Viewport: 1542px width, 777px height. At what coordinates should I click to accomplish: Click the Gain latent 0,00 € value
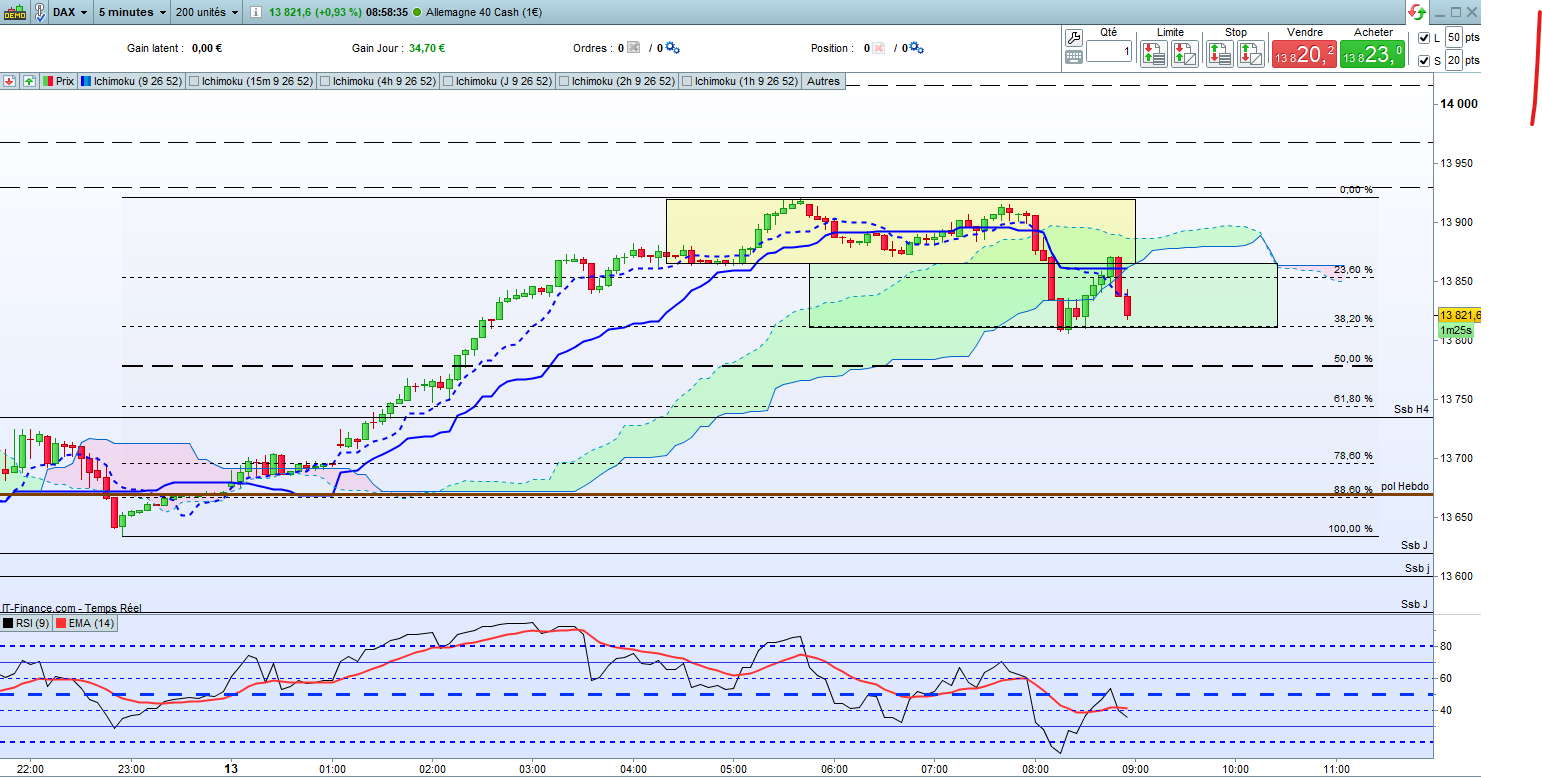[x=206, y=48]
